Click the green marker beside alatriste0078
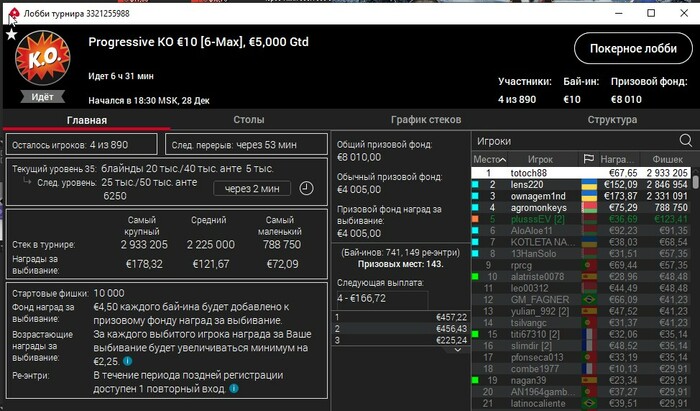This screenshot has width=700, height=411. coord(475,277)
